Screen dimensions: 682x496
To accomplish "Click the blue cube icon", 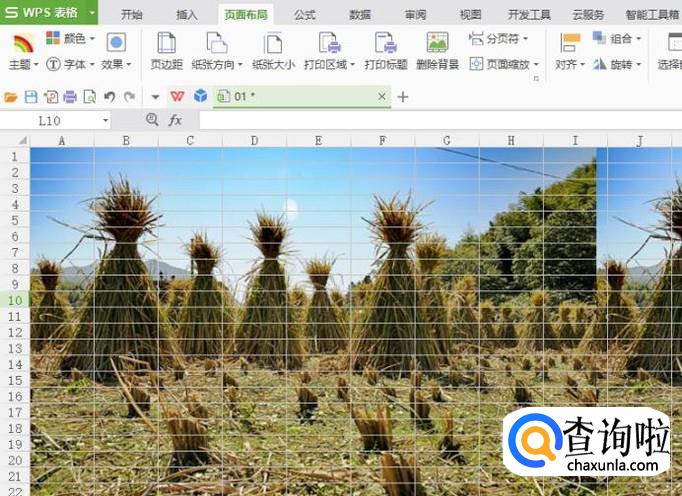I will pyautogui.click(x=201, y=96).
